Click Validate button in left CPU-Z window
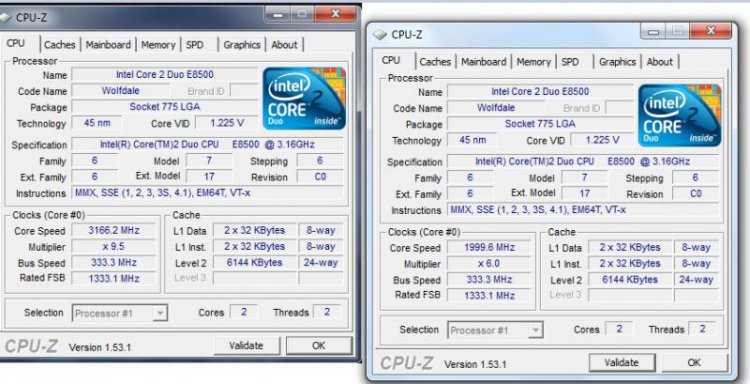The height and width of the screenshot is (384, 750). (246, 345)
